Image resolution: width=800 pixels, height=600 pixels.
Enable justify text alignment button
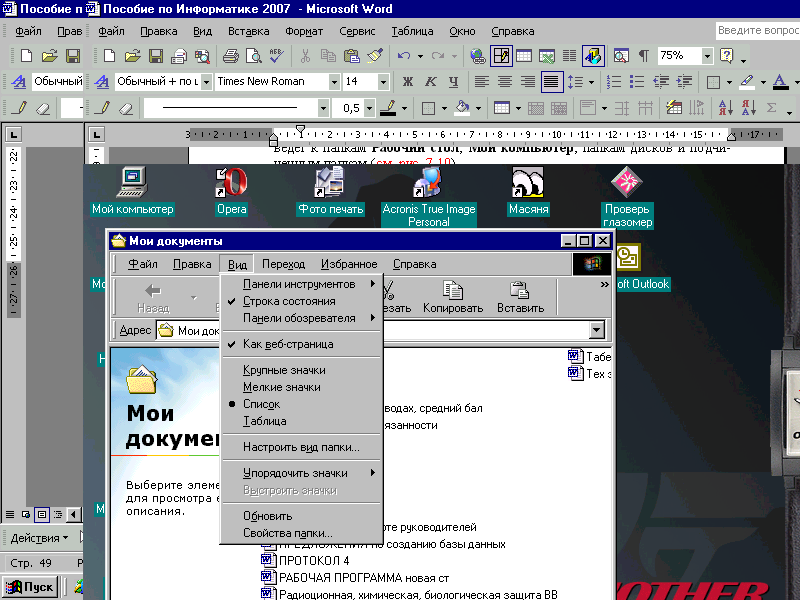[551, 82]
